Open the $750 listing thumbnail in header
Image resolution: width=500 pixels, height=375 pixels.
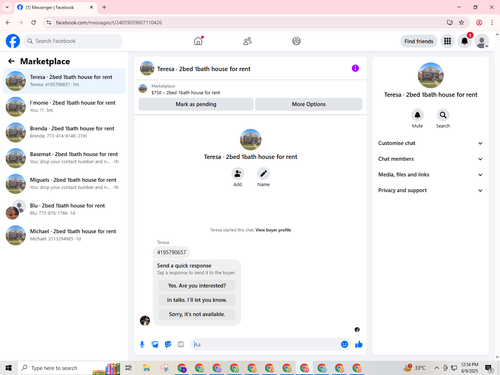143,89
